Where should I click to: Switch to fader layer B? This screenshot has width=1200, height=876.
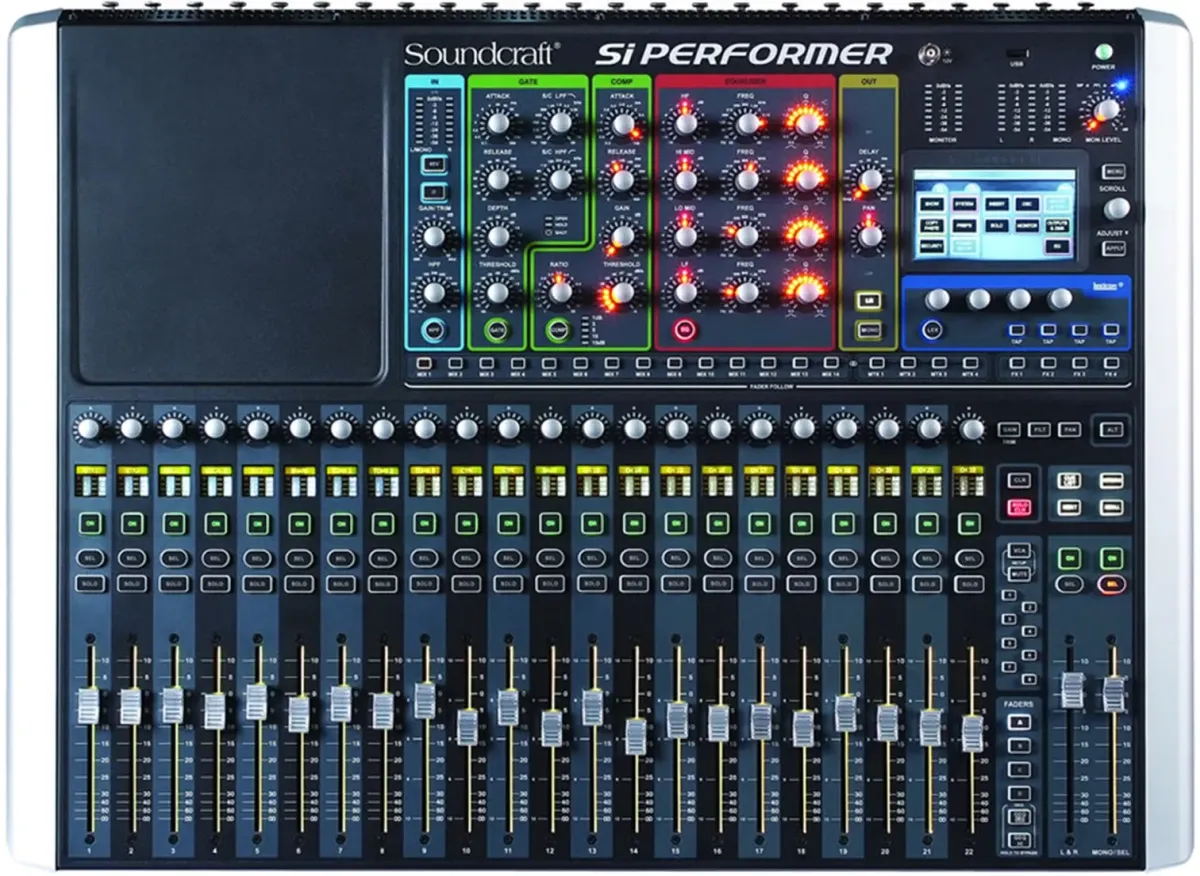click(x=1018, y=746)
